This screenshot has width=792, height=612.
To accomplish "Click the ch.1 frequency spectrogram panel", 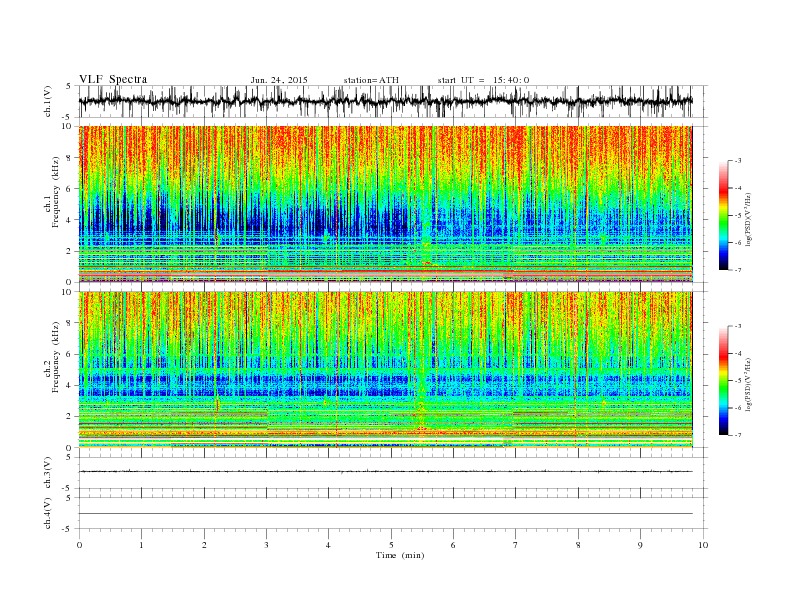I will [386, 204].
